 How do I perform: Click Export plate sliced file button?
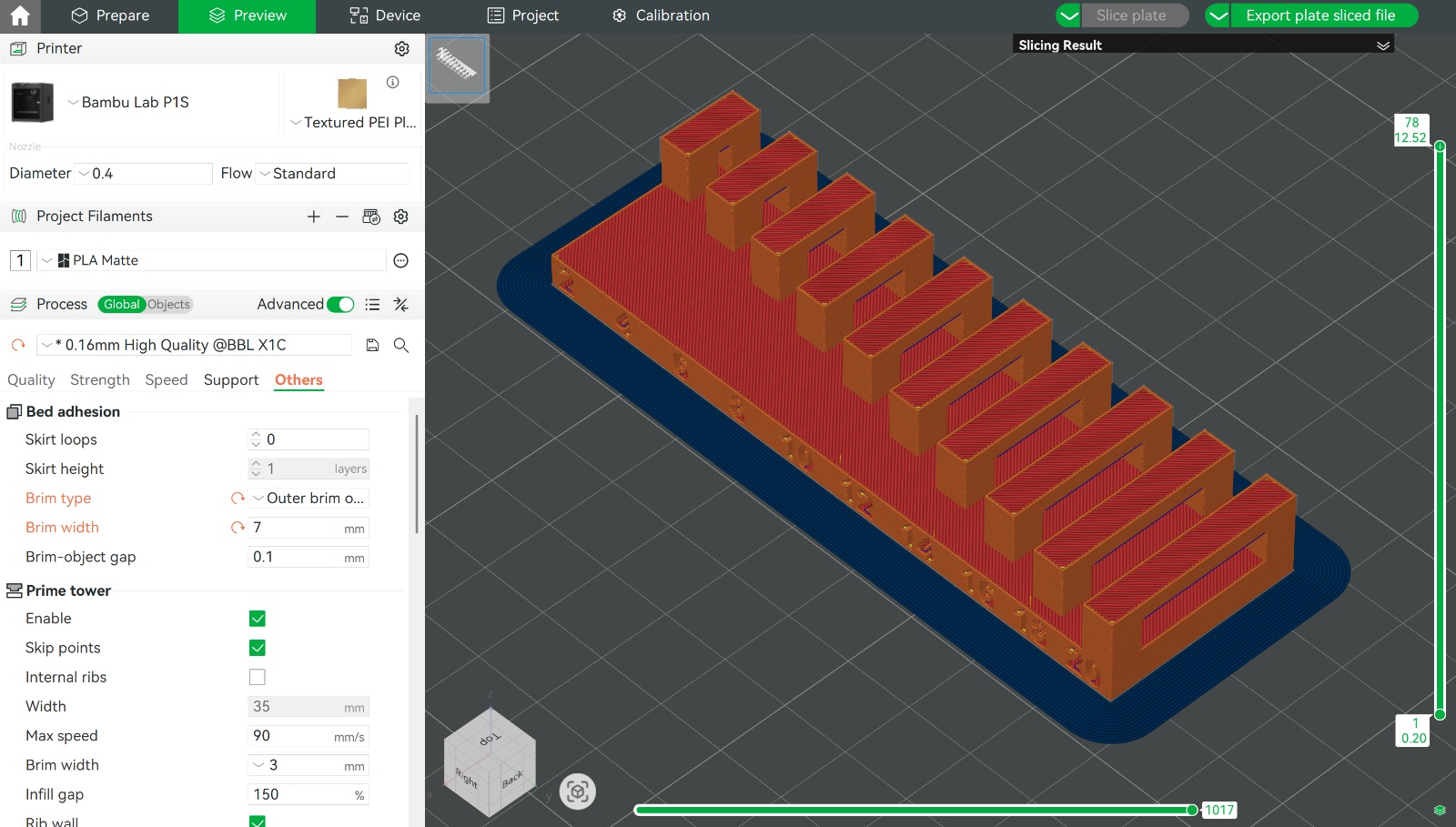(x=1319, y=15)
